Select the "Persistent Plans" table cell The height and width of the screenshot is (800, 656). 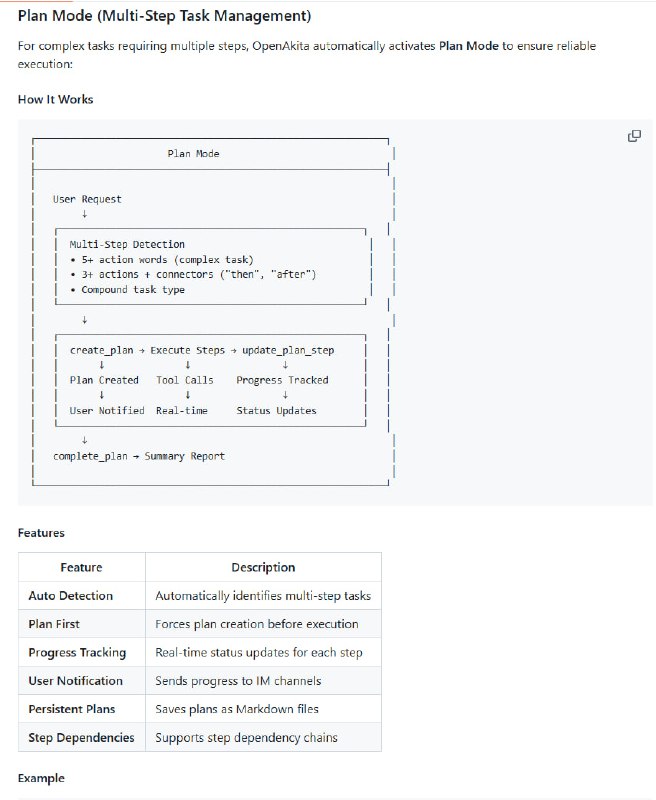point(71,709)
